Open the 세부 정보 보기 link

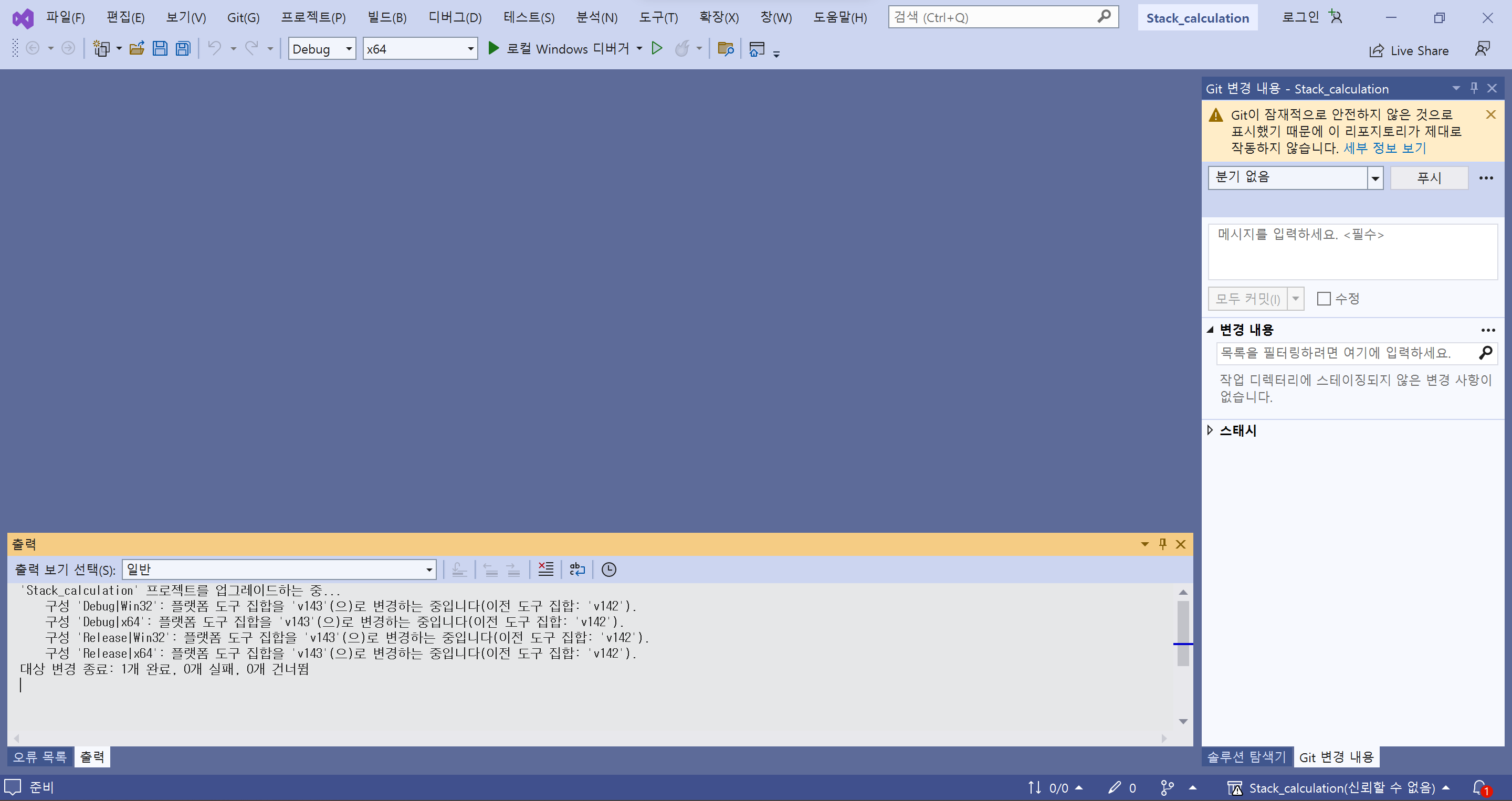pyautogui.click(x=1384, y=148)
